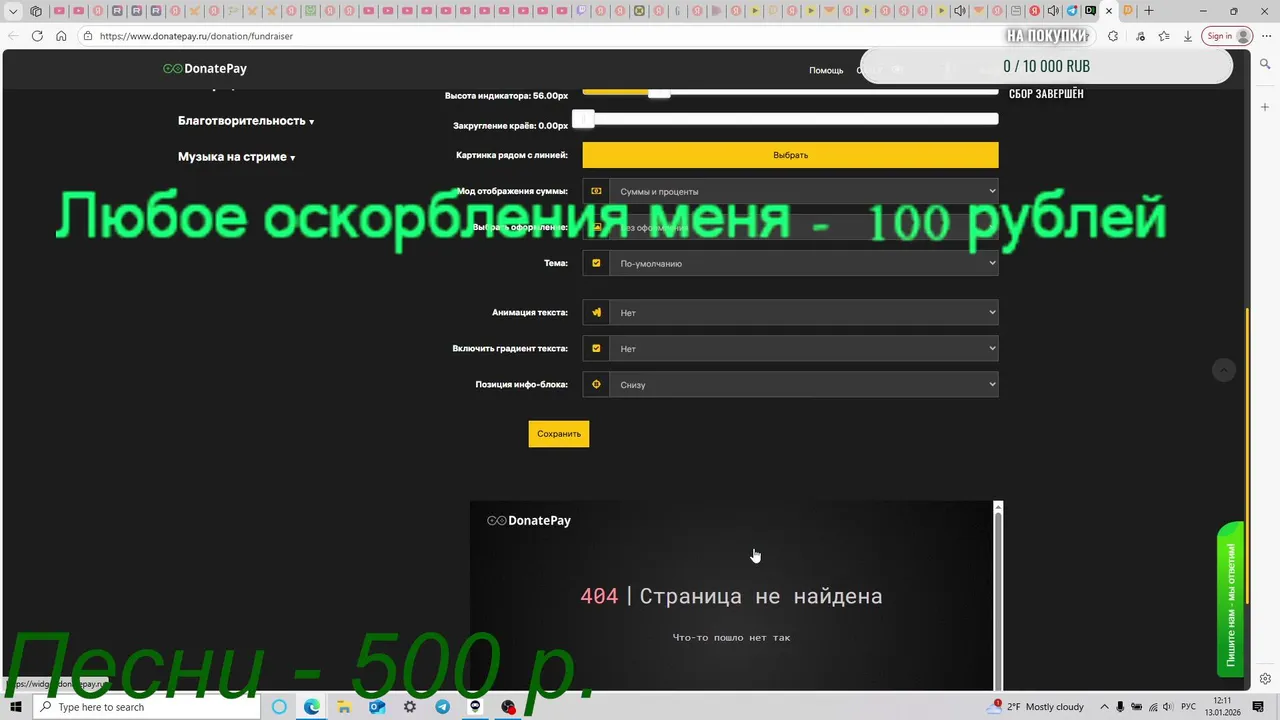Close the active browser tab

coord(1109,11)
